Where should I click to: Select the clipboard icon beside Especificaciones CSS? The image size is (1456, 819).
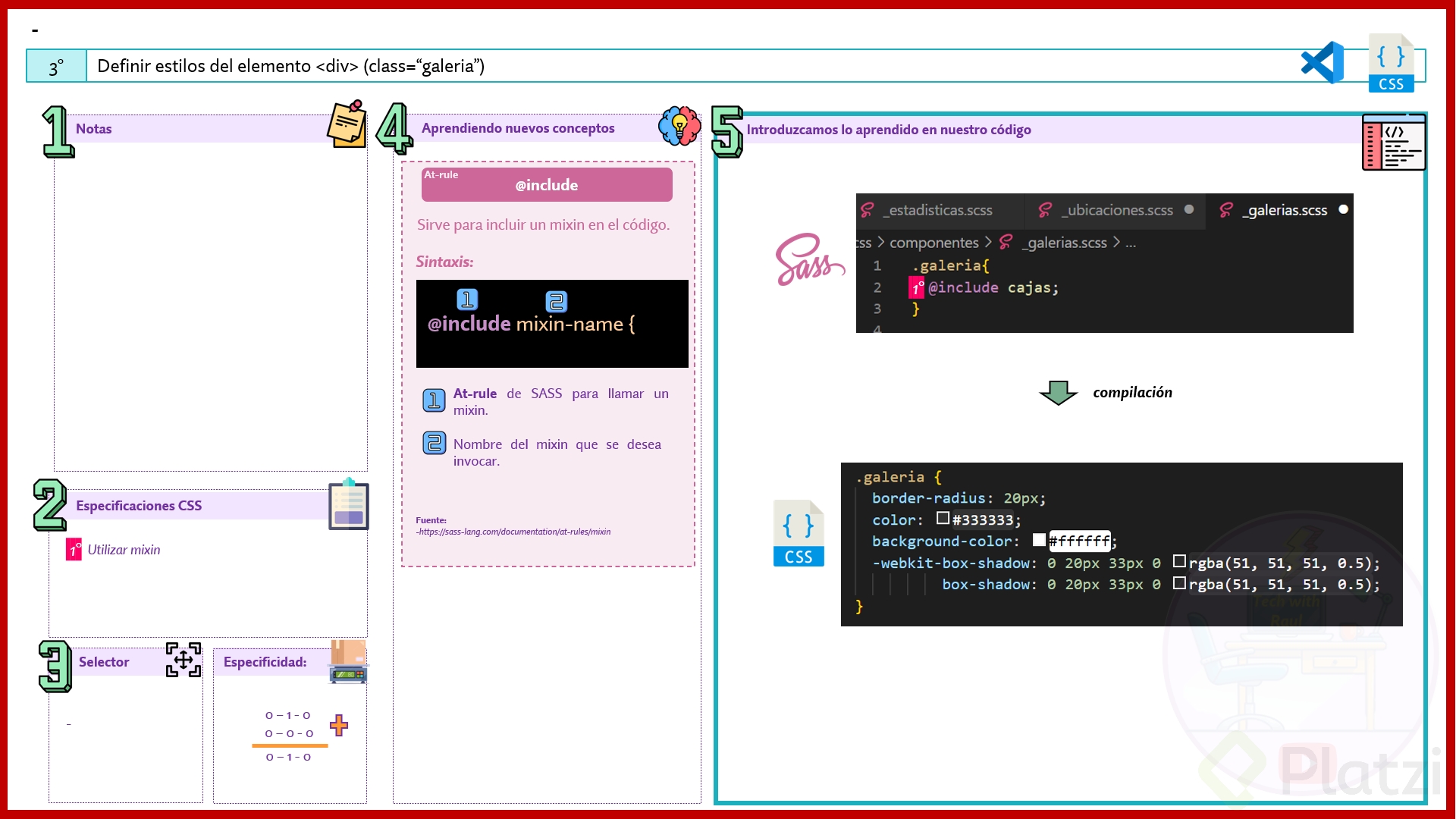[347, 506]
